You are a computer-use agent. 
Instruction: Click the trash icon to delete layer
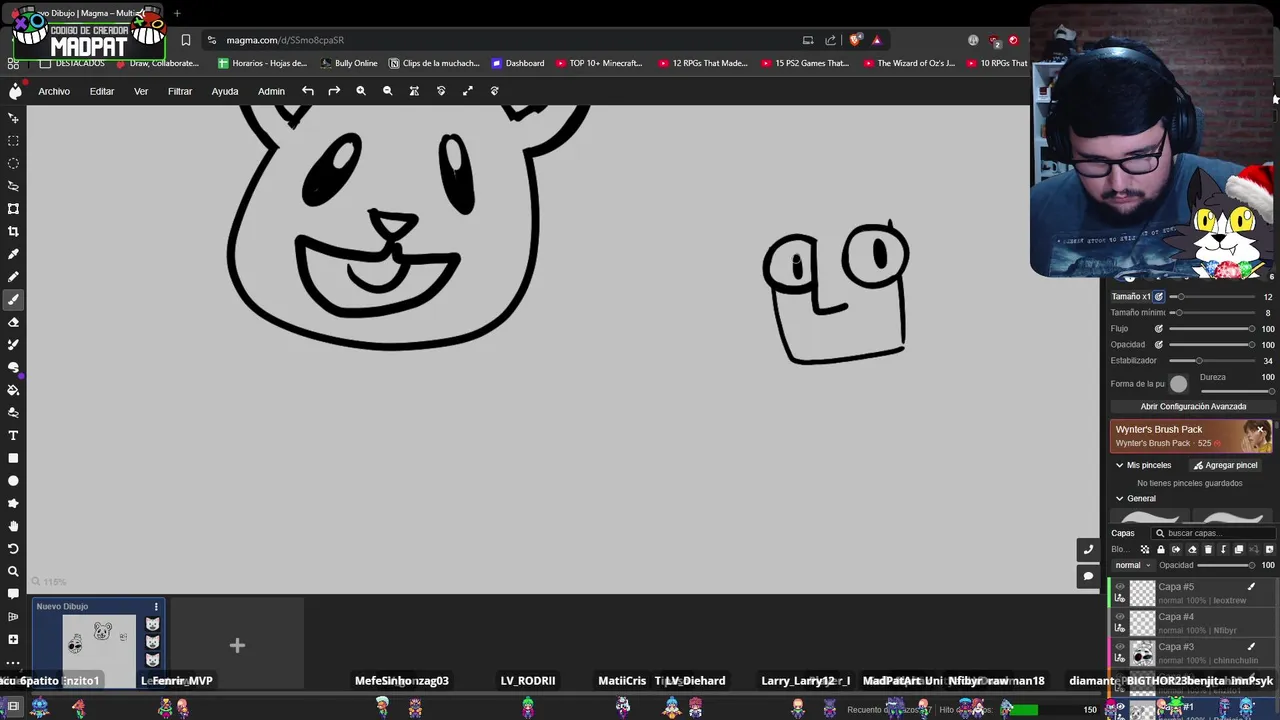pos(1207,549)
